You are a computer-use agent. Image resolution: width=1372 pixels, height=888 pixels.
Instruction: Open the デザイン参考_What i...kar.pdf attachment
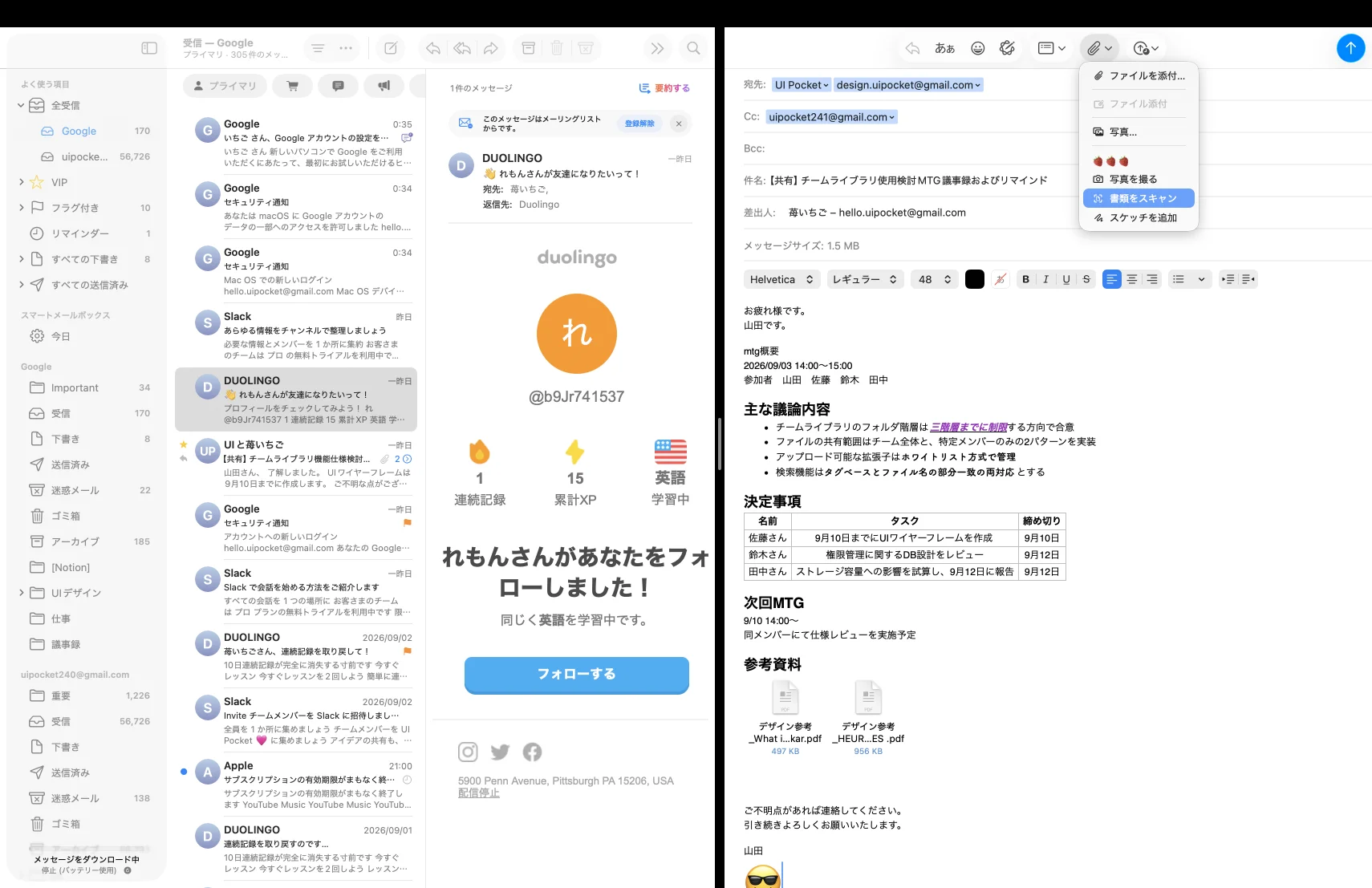click(x=785, y=717)
